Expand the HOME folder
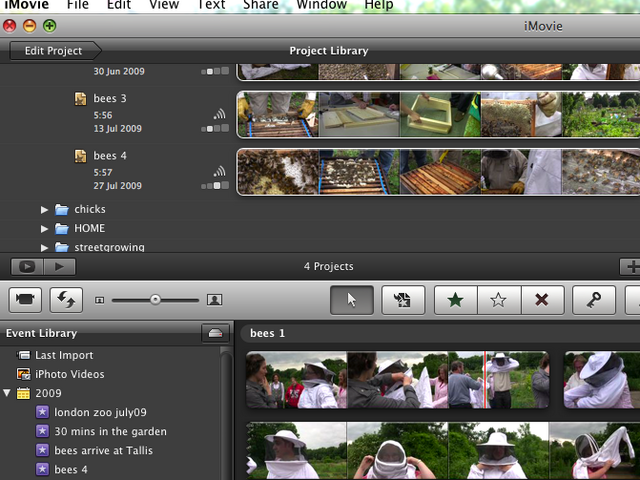Viewport: 640px width, 480px height. (44, 229)
